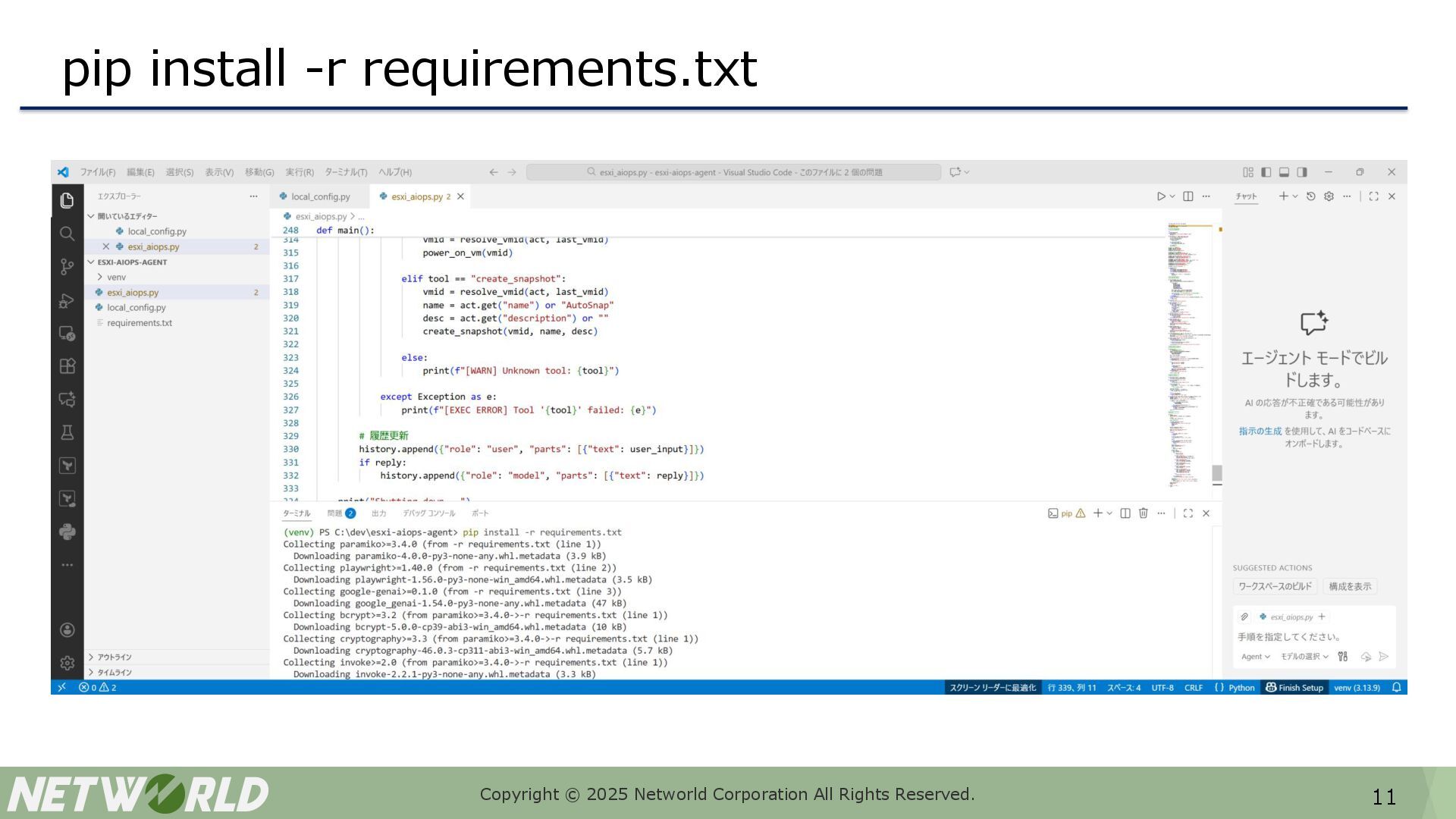
Task: Toggle the bottom panel layout button
Action: pyautogui.click(x=1284, y=172)
